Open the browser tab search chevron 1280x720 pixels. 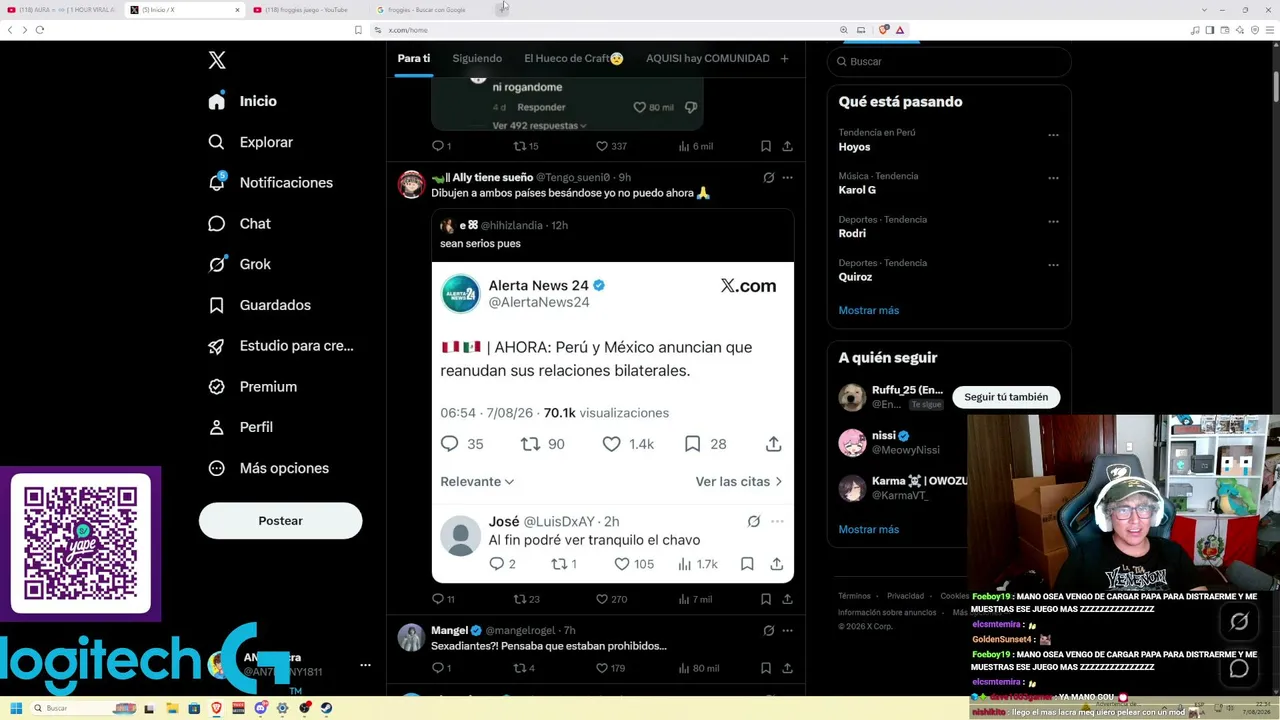tap(1204, 10)
